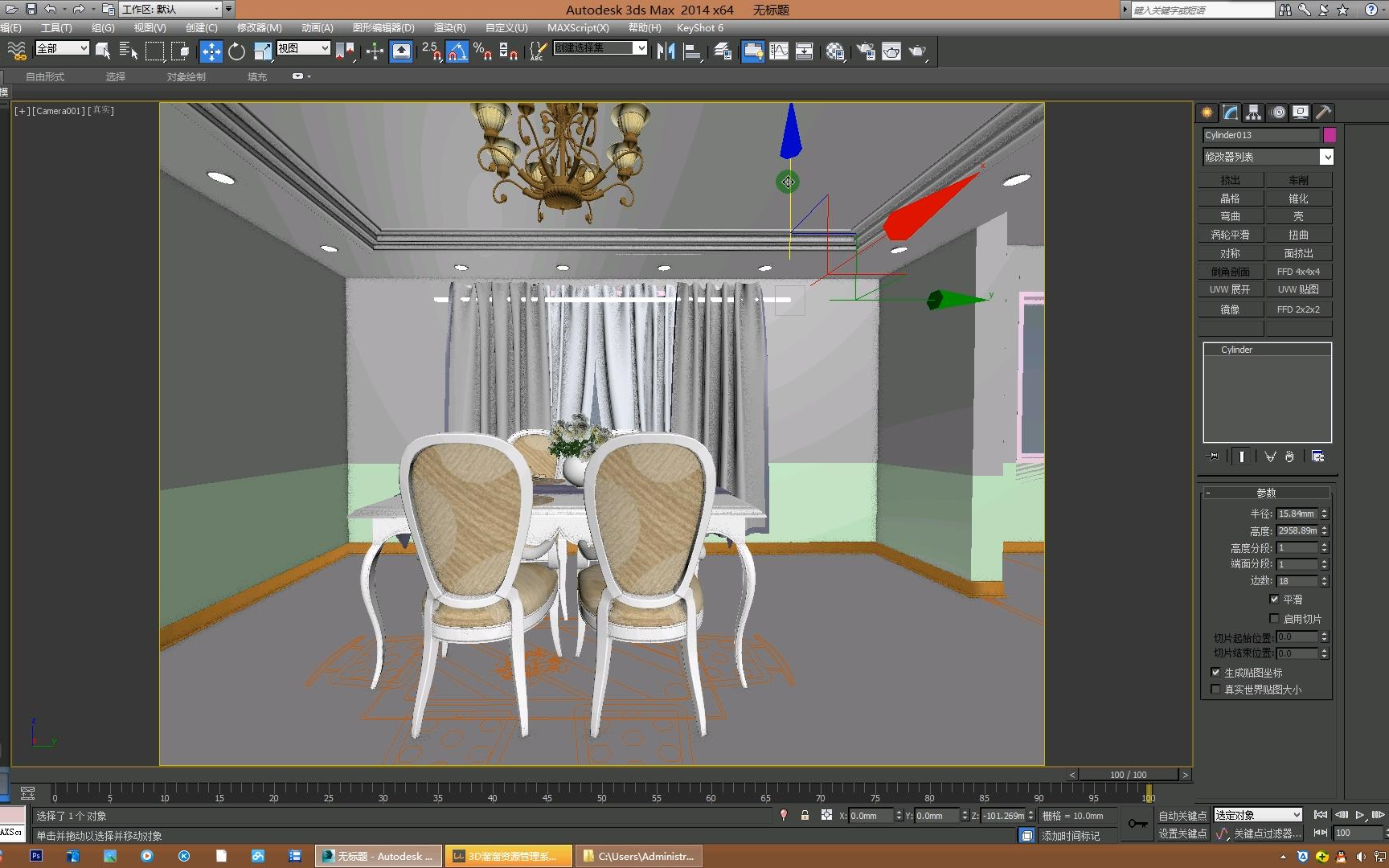Open the Layer Manager icon
Screen dimensions: 1389x868
(x=721, y=51)
